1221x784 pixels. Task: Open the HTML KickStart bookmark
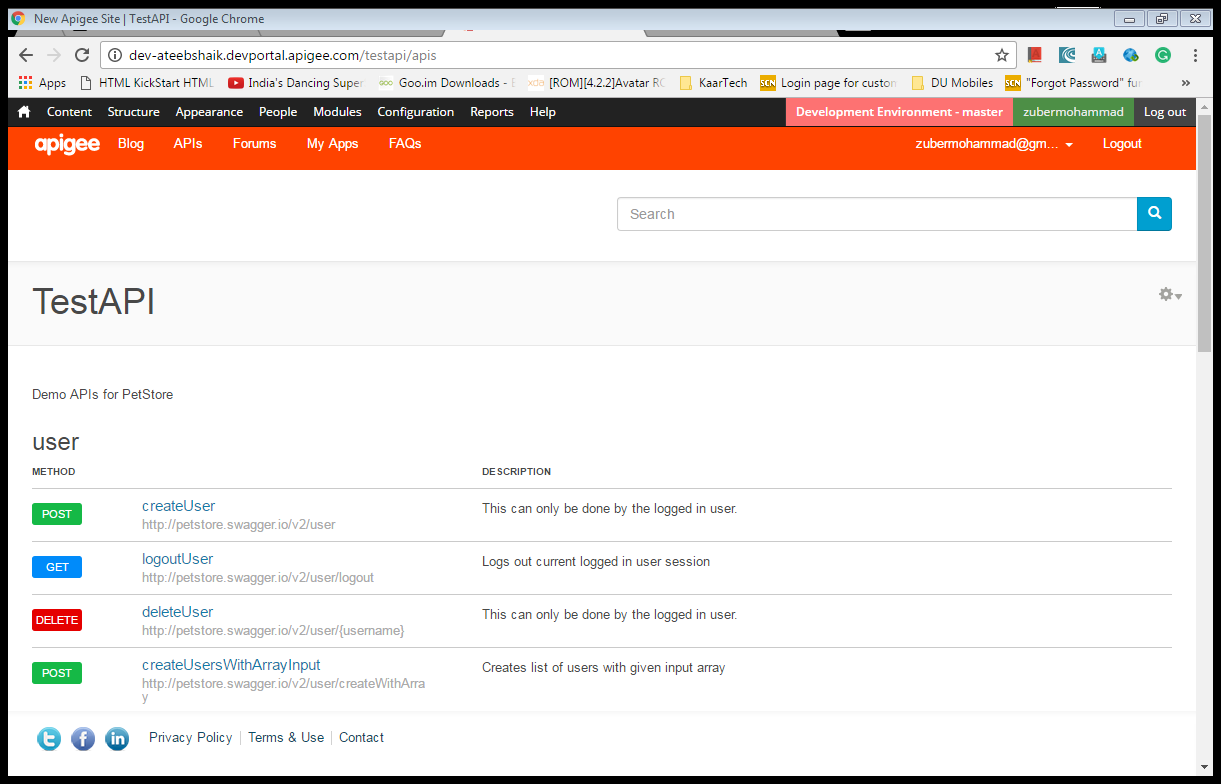(146, 83)
